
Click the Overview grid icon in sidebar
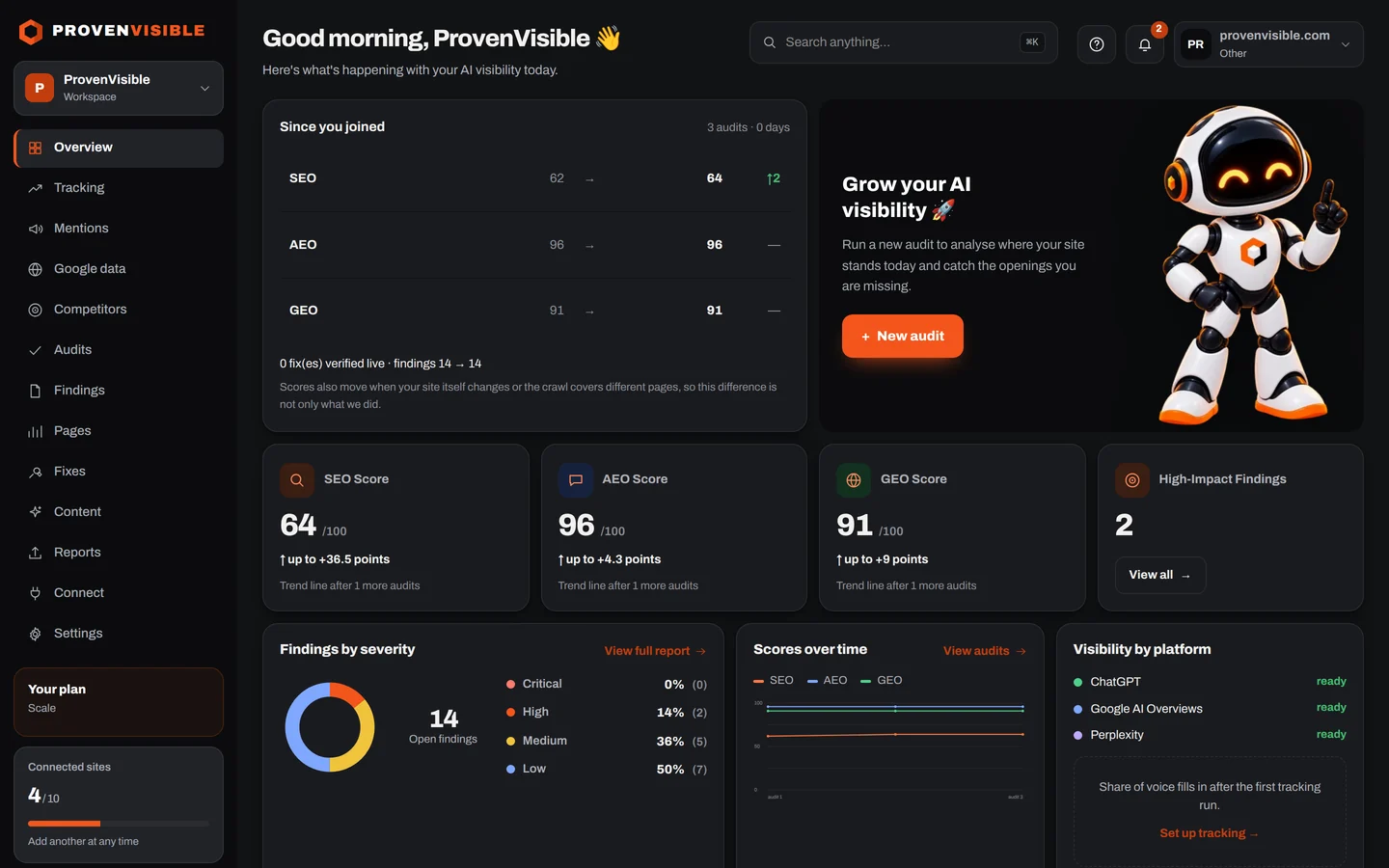tap(36, 148)
